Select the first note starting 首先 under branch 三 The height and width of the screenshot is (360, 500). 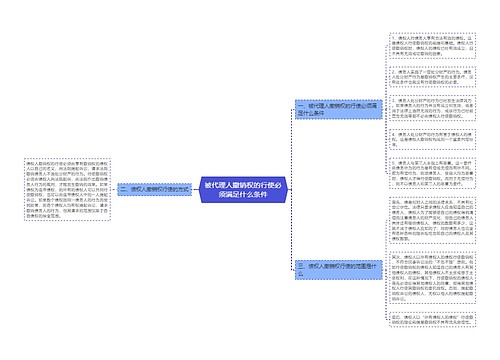click(432, 220)
